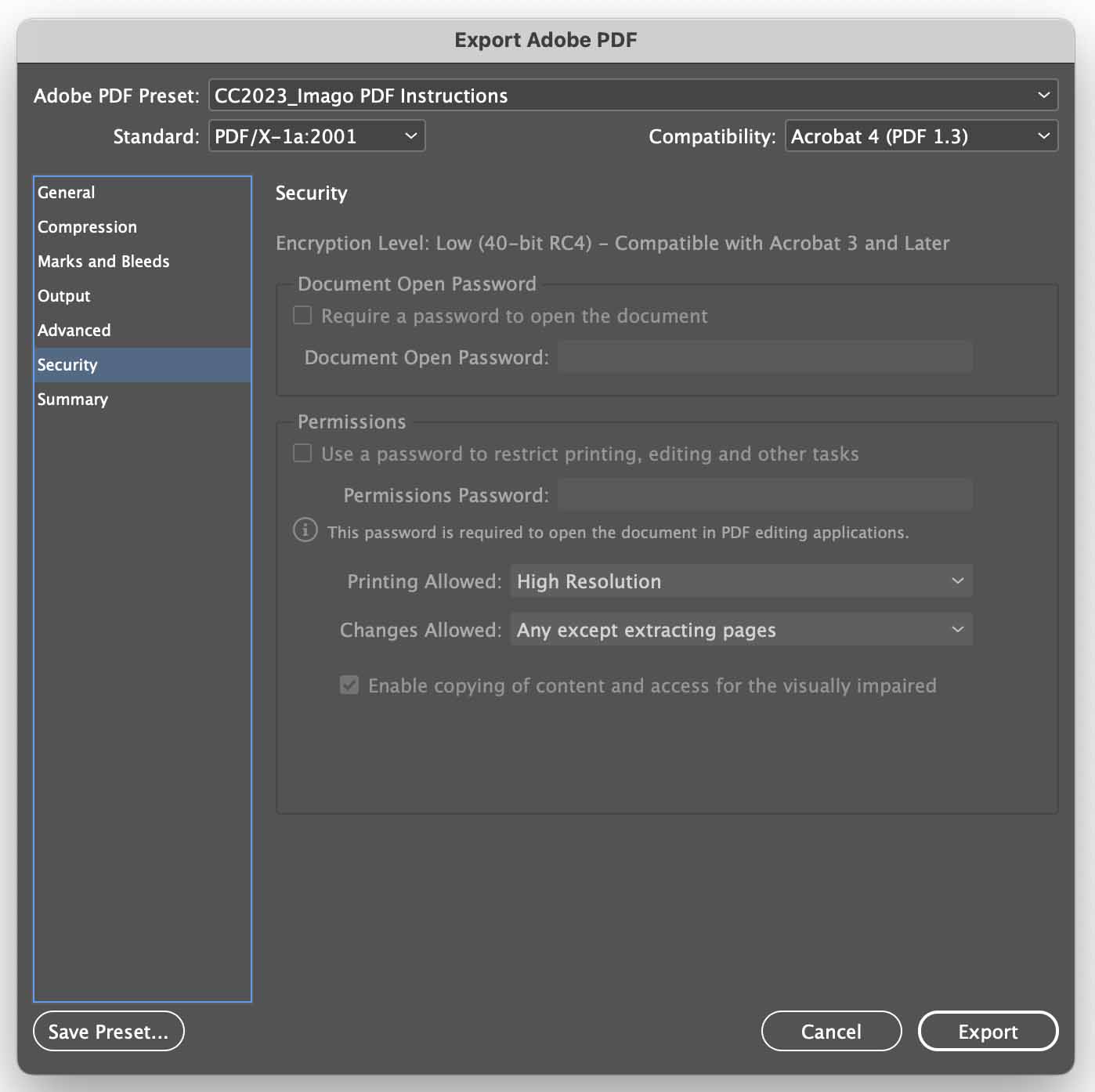
Task: Open the Printing Allowed dropdown
Action: point(741,581)
